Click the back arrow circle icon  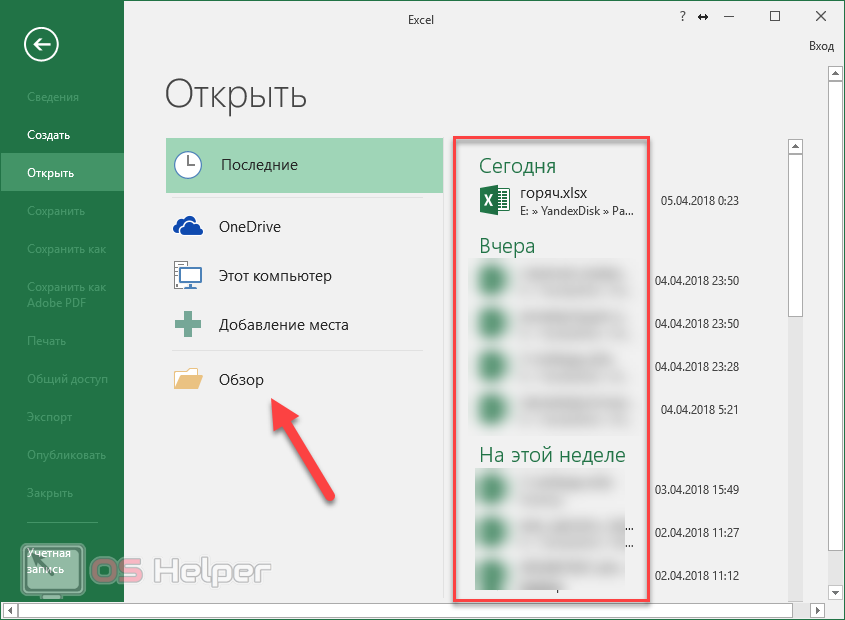pyautogui.click(x=44, y=43)
